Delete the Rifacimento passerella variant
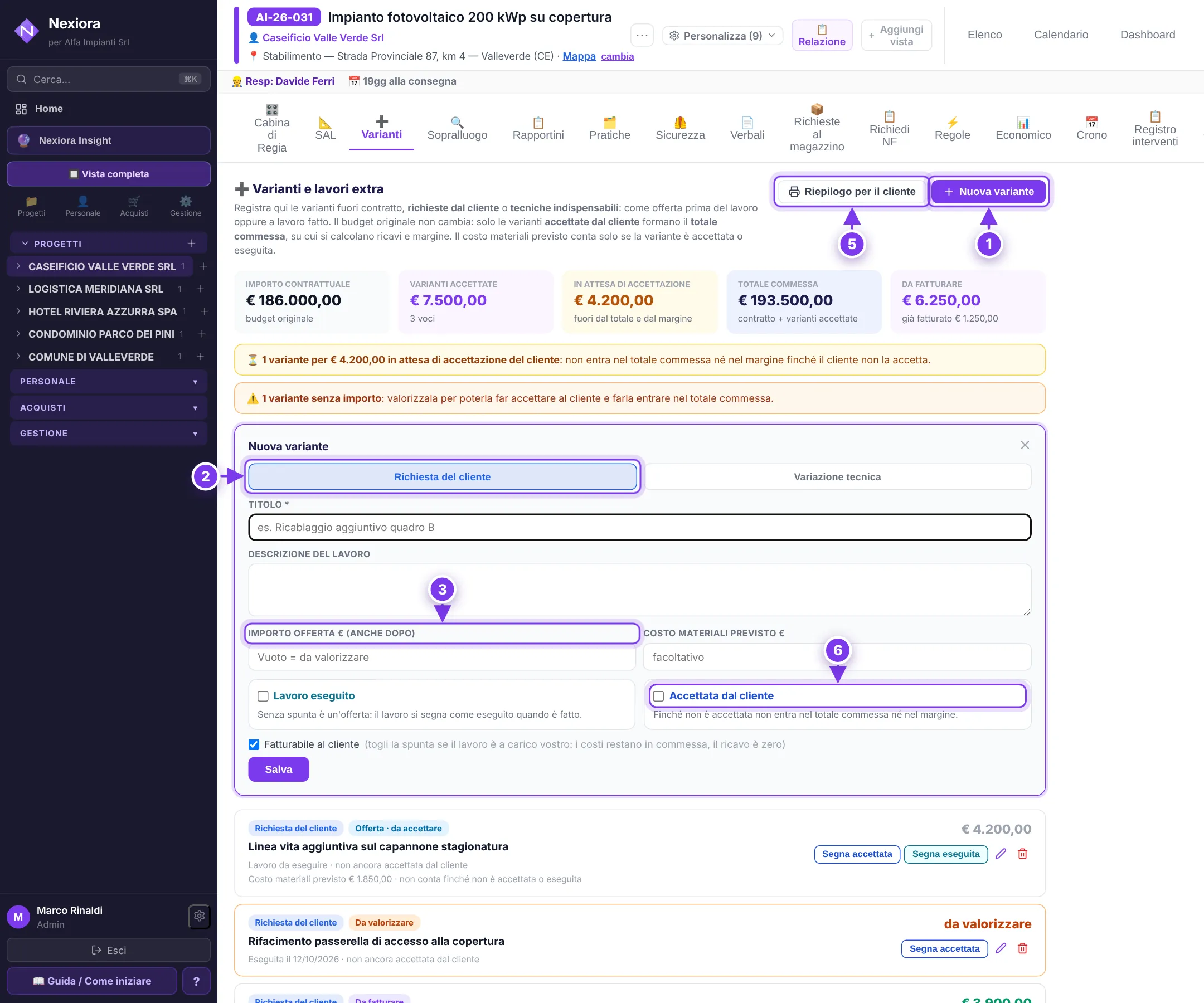This screenshot has width=1204, height=1003. click(1022, 948)
